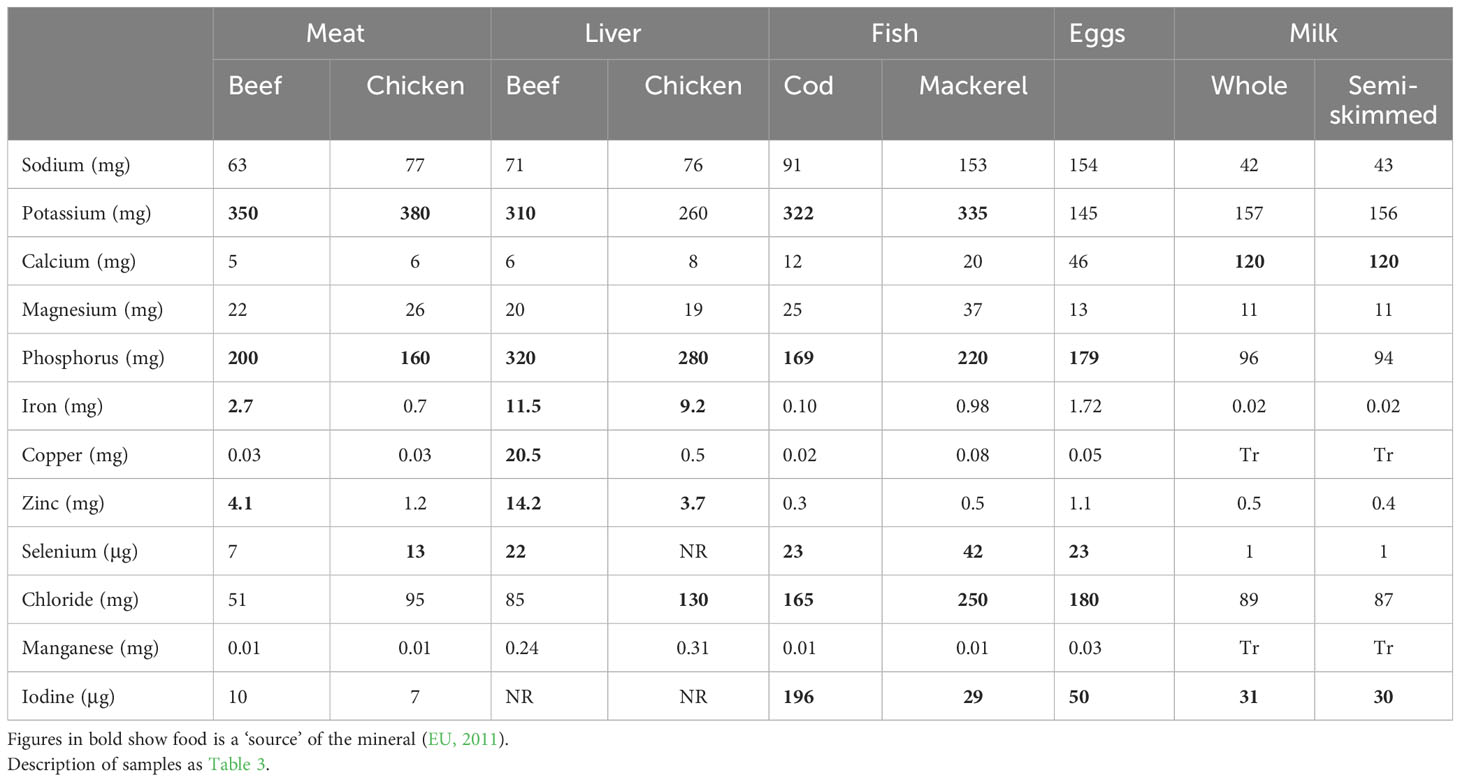Click the Fish column group header
The width and height of the screenshot is (1460, 782).
coord(894,32)
